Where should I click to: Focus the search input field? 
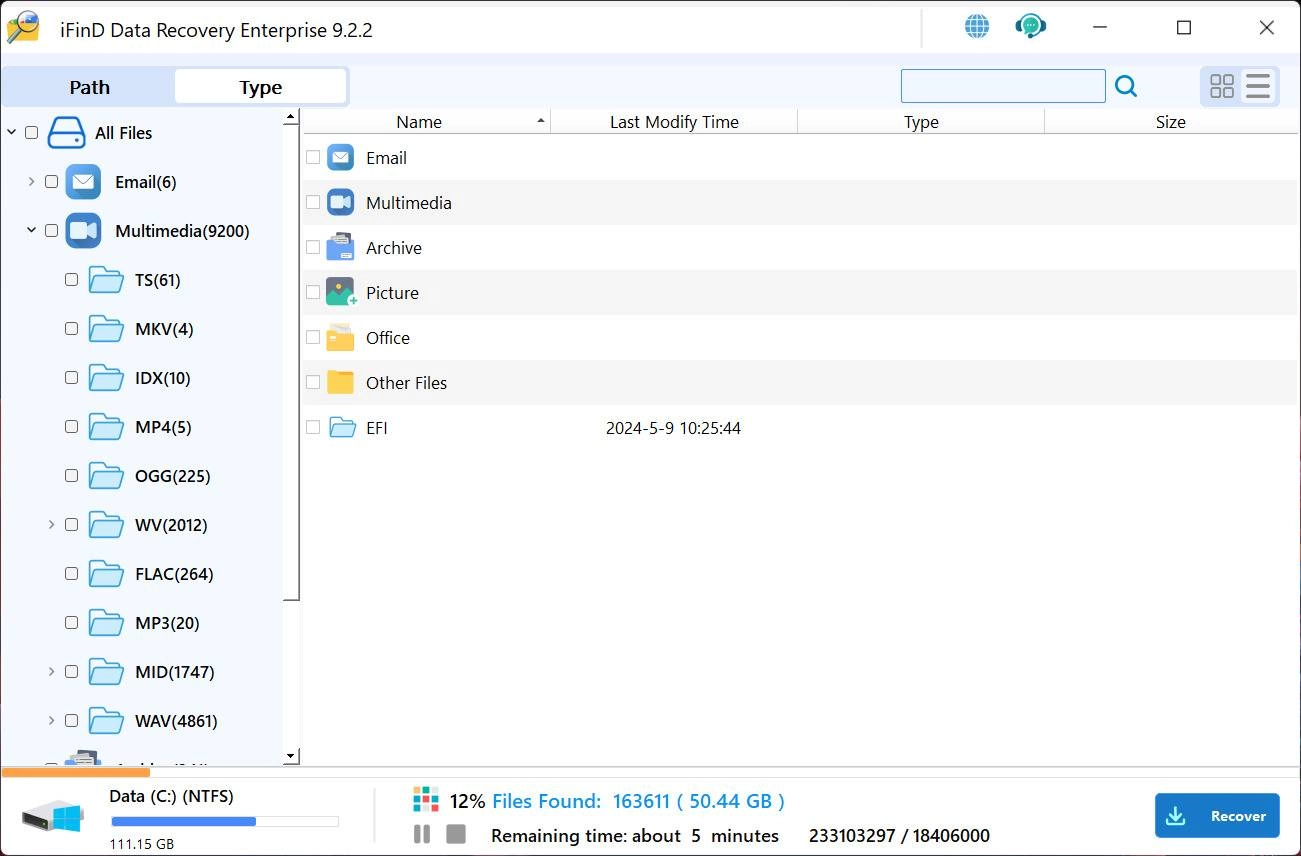[x=1003, y=86]
